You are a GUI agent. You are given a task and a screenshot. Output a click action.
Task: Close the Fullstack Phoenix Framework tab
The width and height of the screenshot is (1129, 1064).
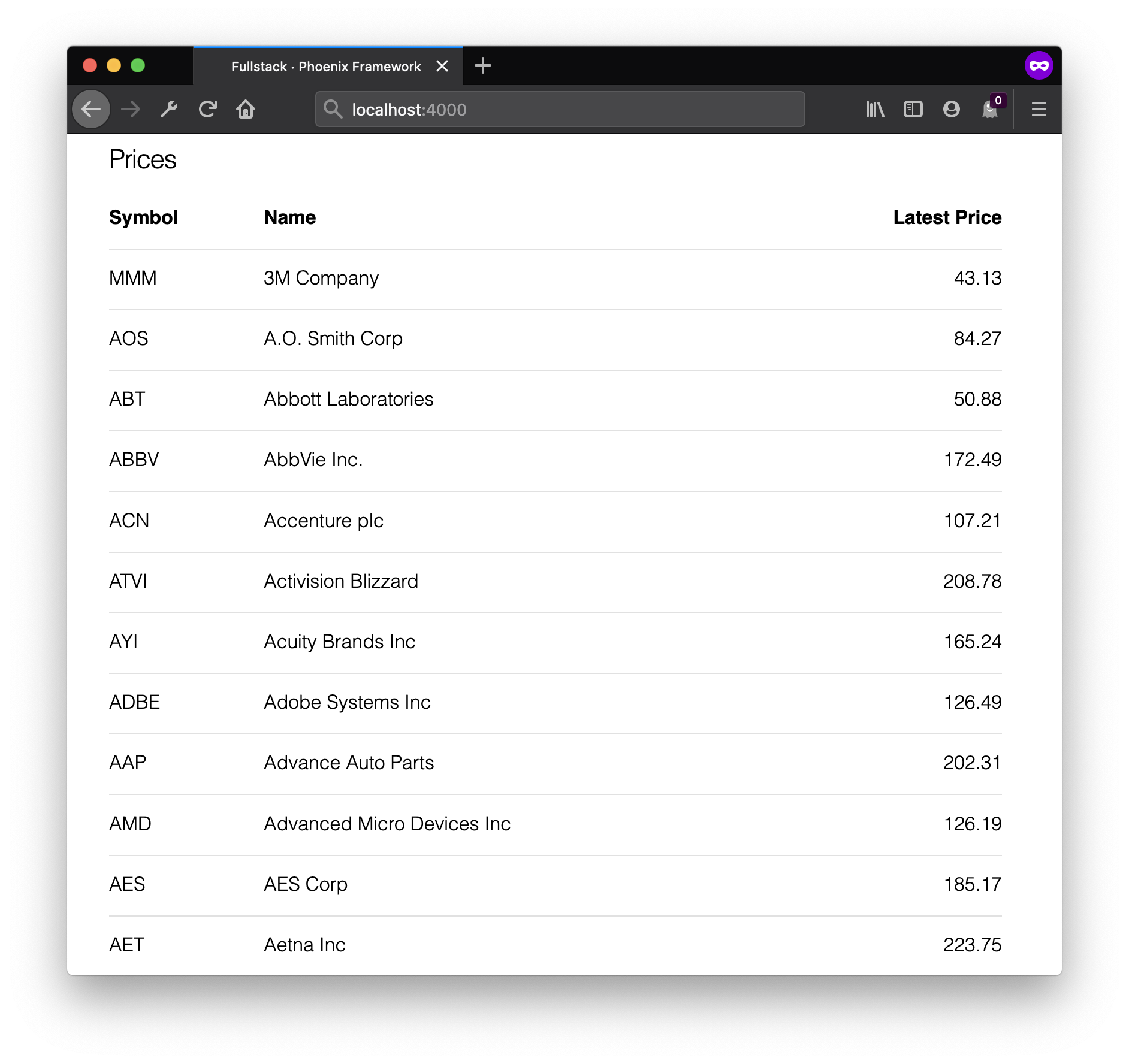click(x=442, y=66)
